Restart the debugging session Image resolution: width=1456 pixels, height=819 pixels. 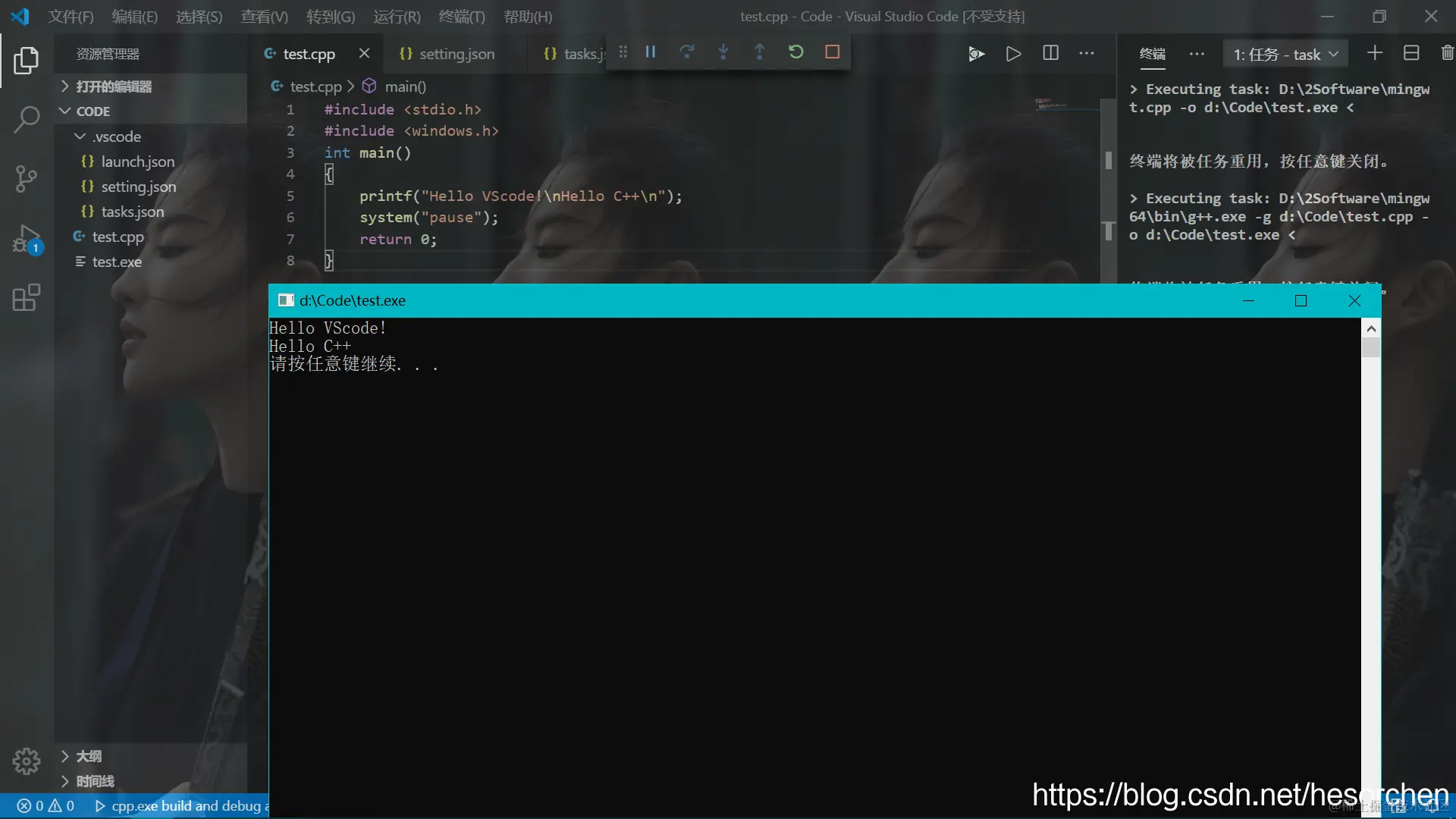tap(795, 52)
